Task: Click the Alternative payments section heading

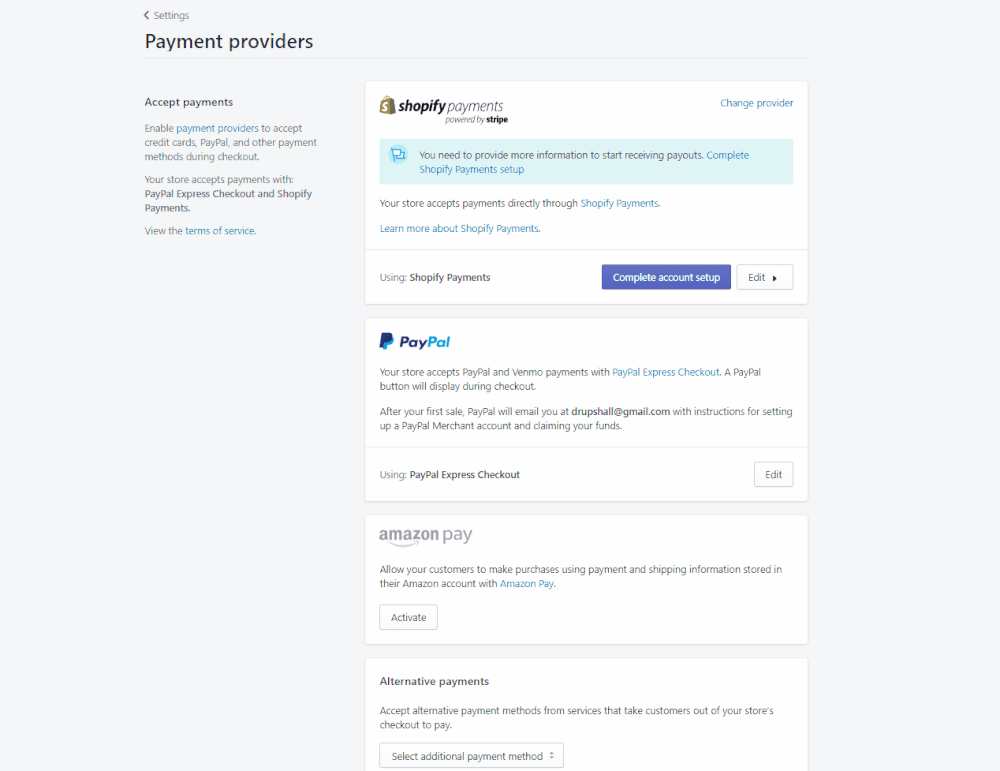Action: [434, 681]
